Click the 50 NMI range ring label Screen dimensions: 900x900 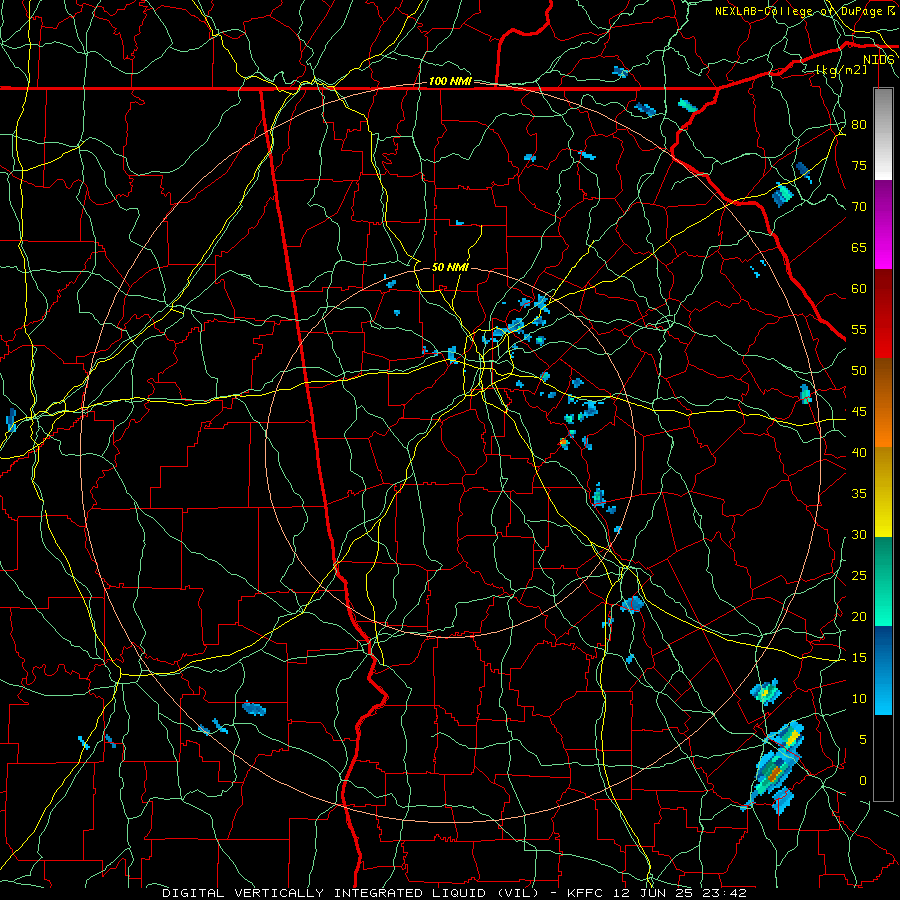450,267
